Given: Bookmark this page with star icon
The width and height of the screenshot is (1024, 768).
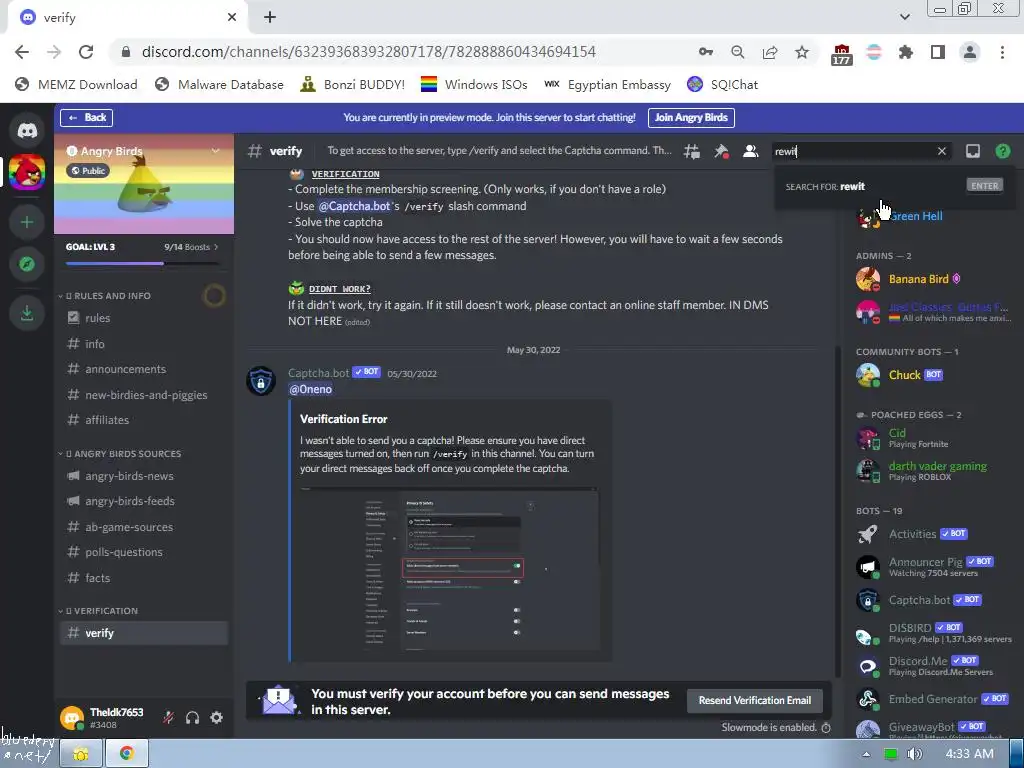Looking at the screenshot, I should point(802,52).
